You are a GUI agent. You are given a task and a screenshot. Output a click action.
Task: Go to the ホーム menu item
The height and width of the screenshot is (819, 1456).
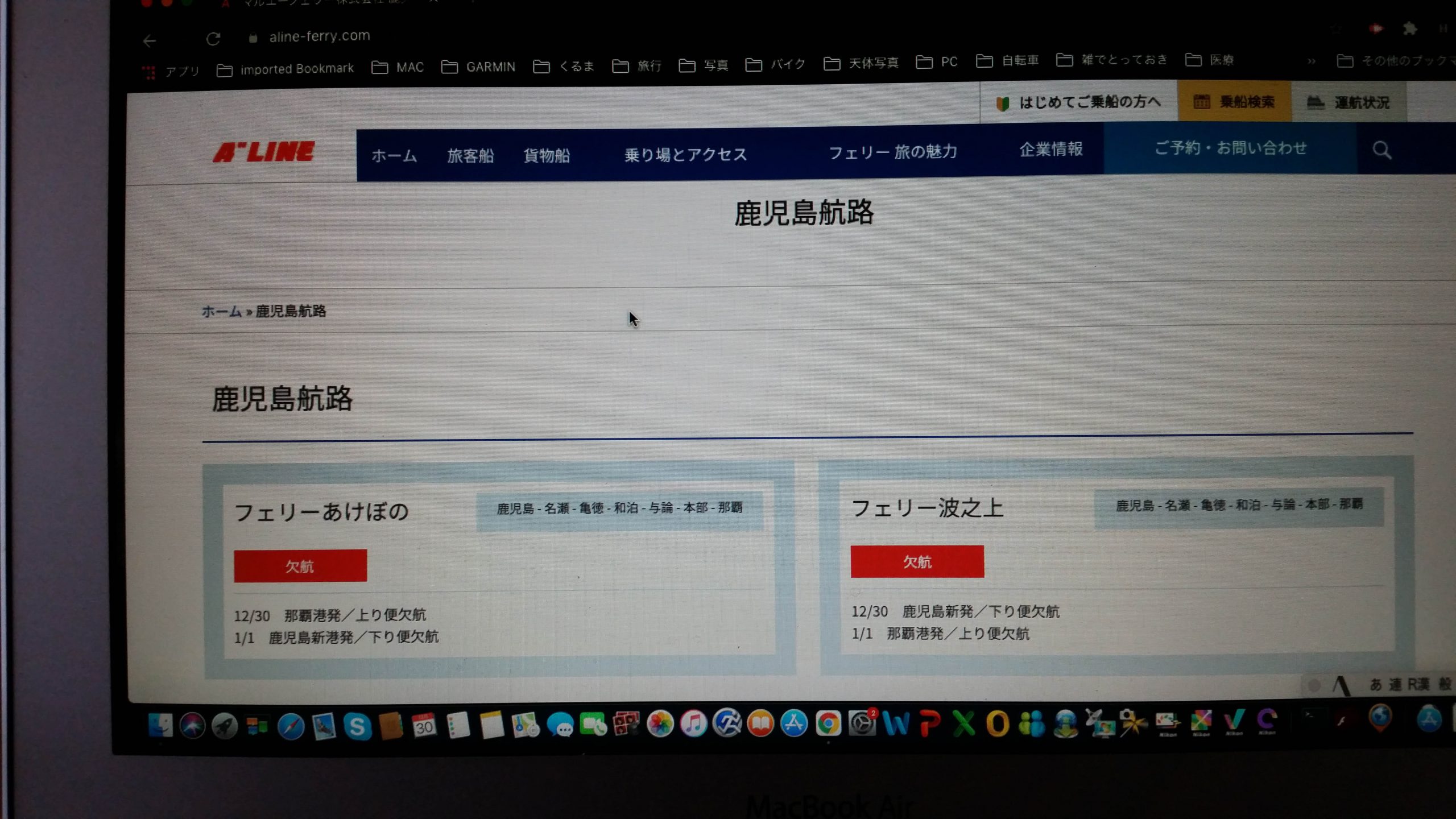point(394,156)
